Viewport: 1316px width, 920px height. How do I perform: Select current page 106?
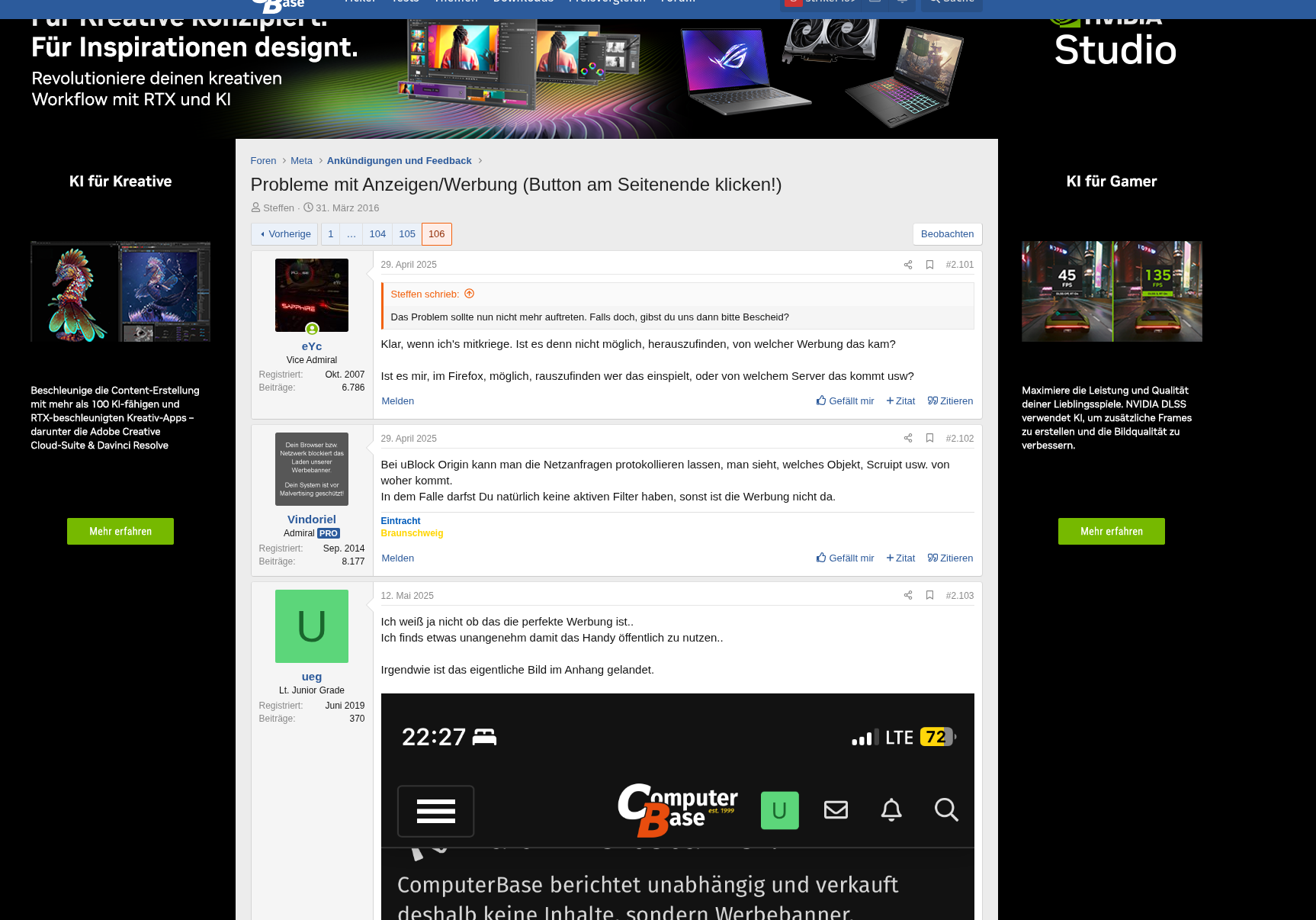click(437, 234)
